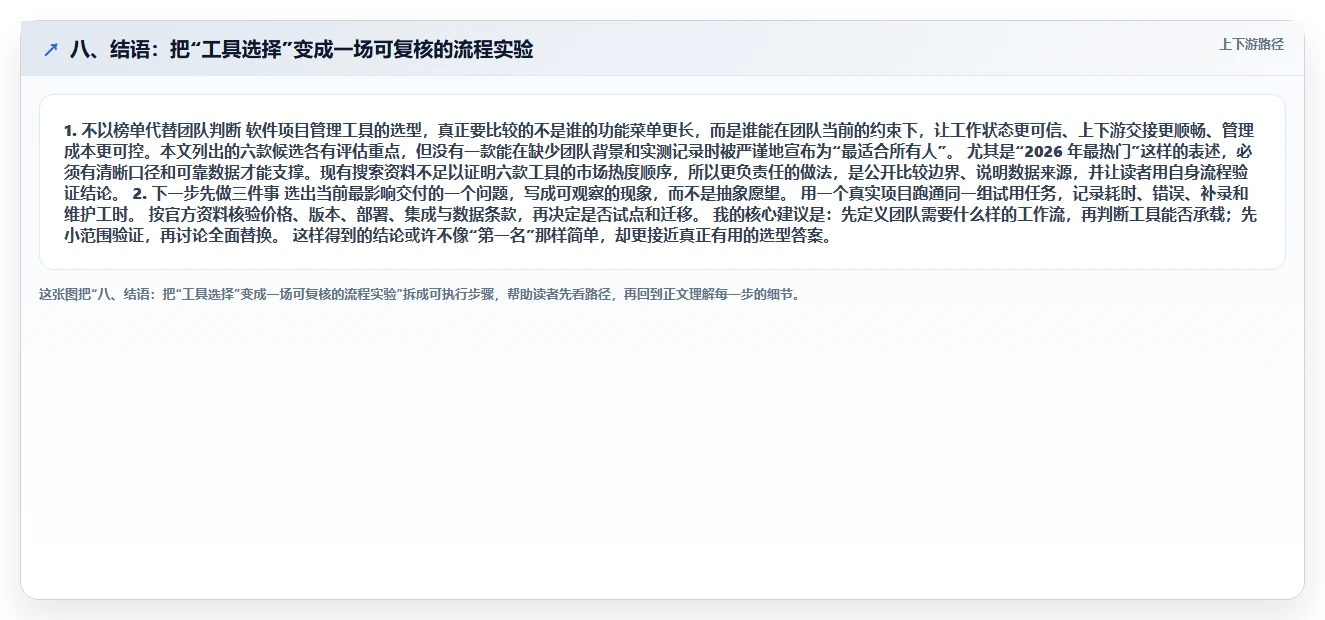Click the blue arrow icon beside the heading
Viewport: 1325px width, 620px height.
pos(51,50)
